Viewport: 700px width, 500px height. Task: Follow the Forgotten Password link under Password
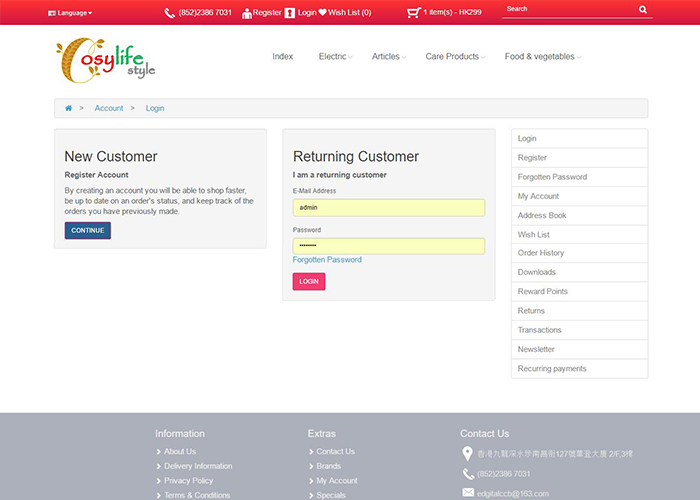(327, 260)
